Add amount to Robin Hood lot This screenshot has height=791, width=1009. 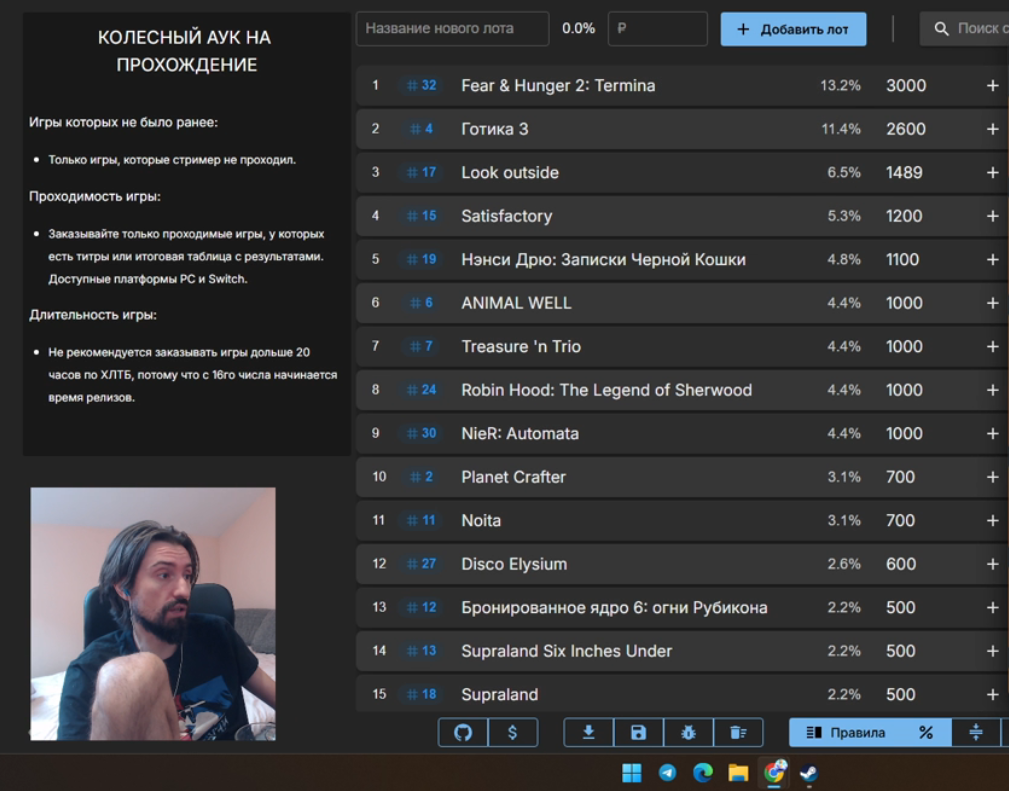992,390
